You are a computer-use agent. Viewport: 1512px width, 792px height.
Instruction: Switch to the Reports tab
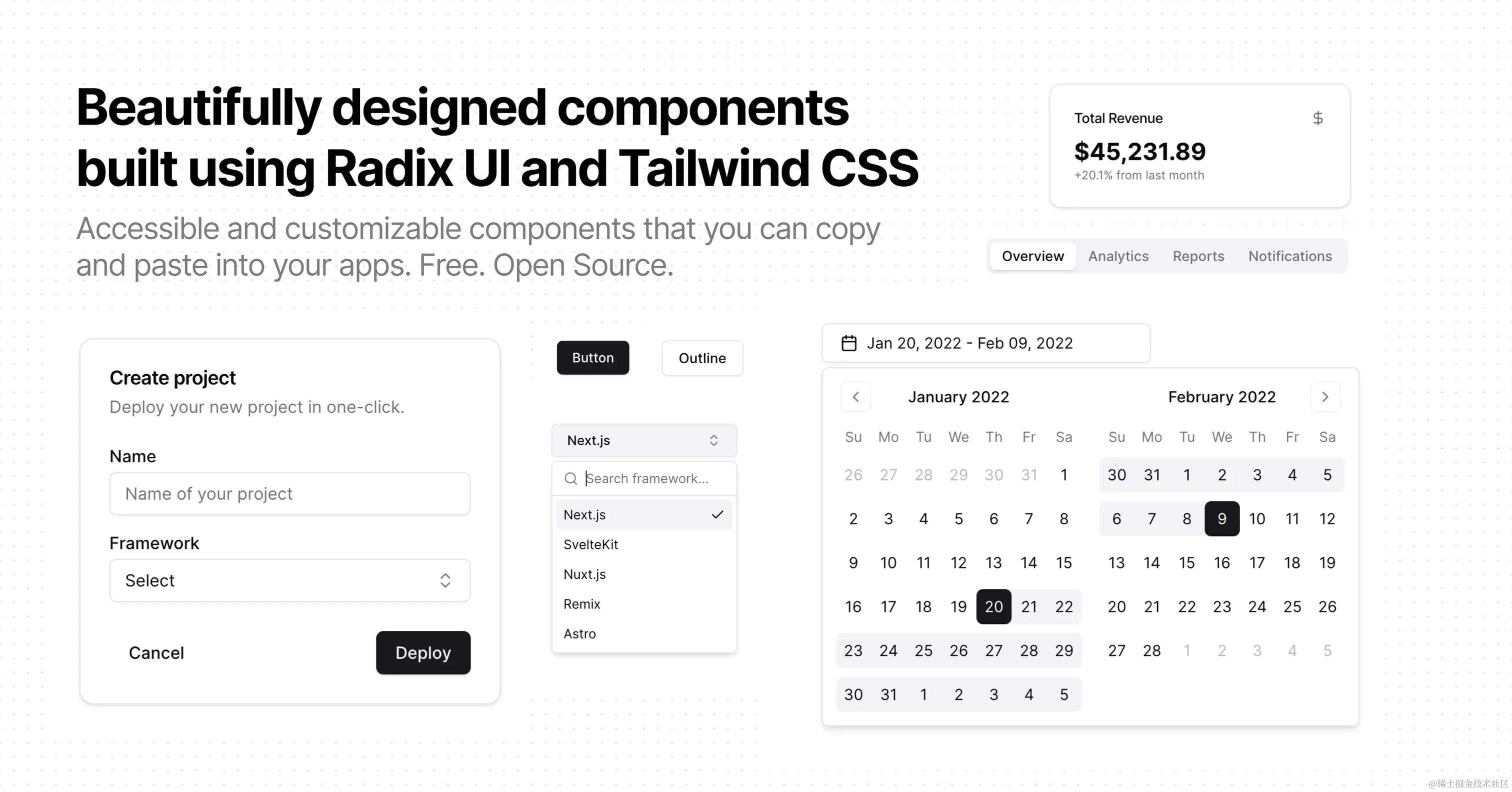click(1198, 256)
